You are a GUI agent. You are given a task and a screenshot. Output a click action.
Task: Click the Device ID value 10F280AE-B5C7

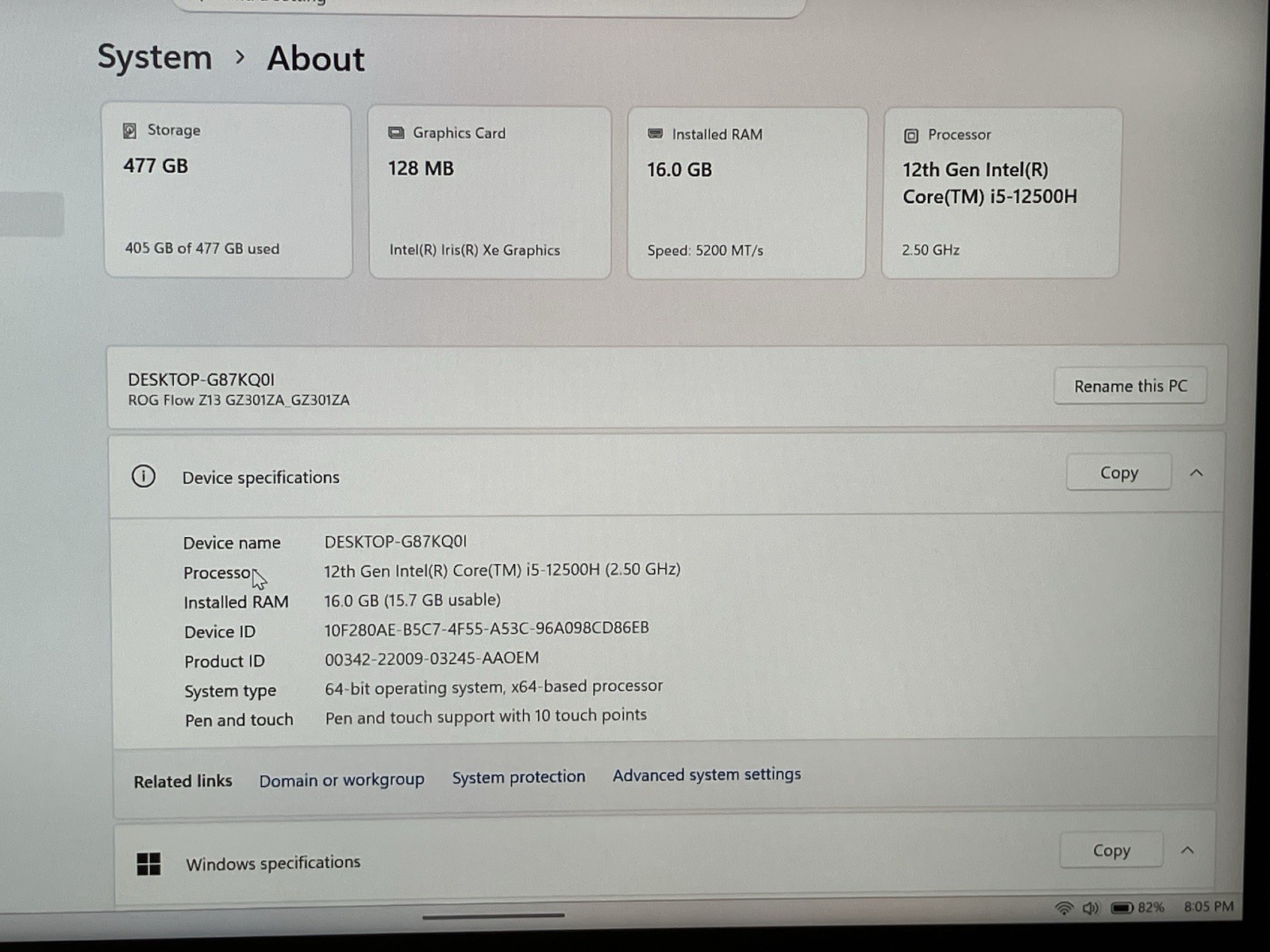click(486, 628)
